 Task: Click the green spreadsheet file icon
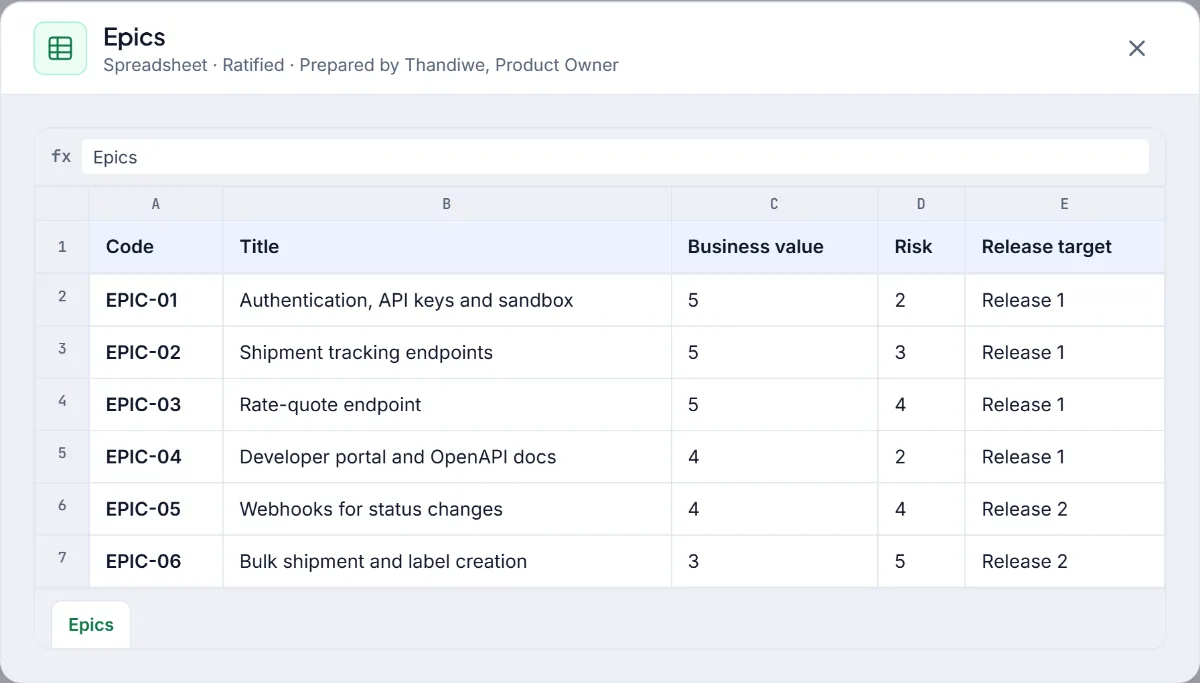60,48
